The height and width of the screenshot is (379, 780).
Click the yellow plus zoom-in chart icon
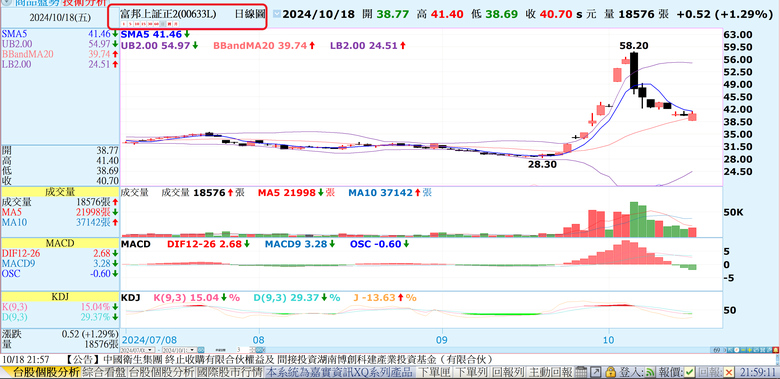[749, 350]
